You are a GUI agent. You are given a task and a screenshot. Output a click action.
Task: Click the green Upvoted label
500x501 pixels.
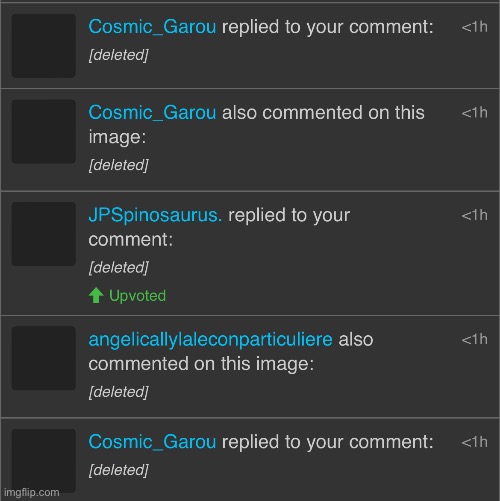tap(137, 296)
